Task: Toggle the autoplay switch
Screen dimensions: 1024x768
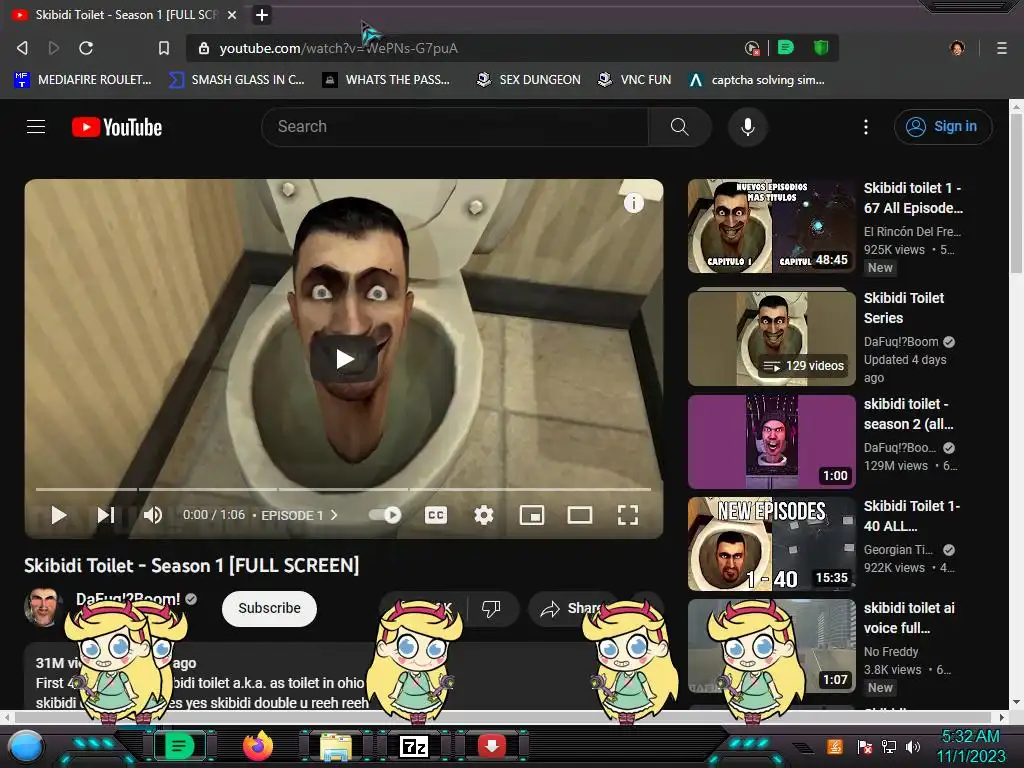Action: [385, 515]
